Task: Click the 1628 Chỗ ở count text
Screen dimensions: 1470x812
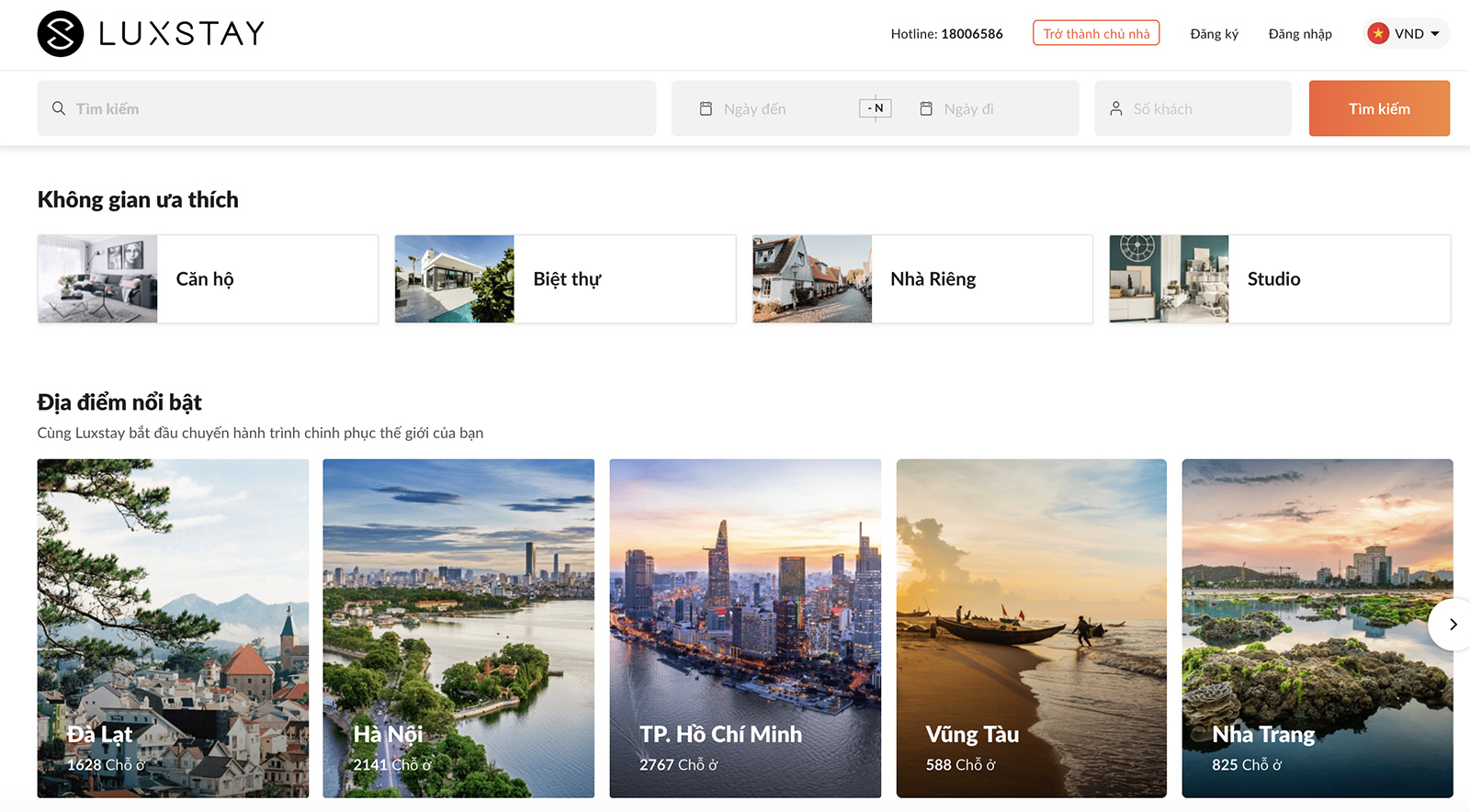Action: click(106, 764)
